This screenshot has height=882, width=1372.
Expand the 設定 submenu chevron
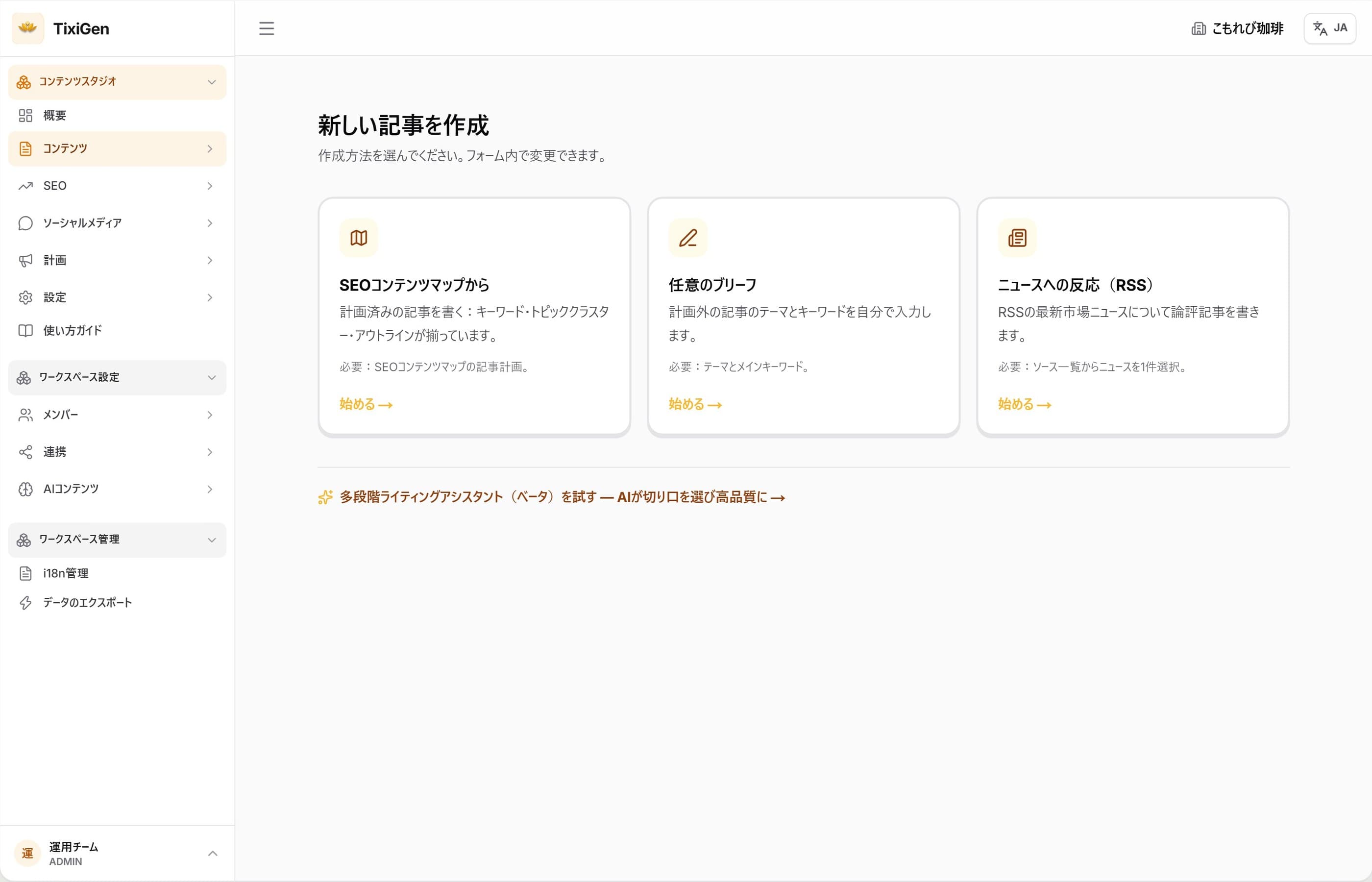pyautogui.click(x=210, y=298)
